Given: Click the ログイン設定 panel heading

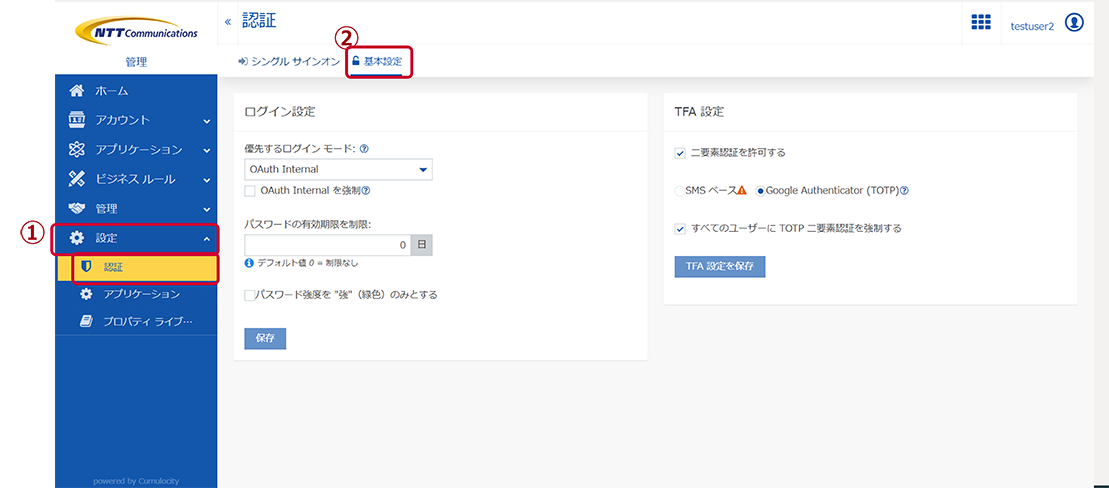Looking at the screenshot, I should (x=280, y=112).
